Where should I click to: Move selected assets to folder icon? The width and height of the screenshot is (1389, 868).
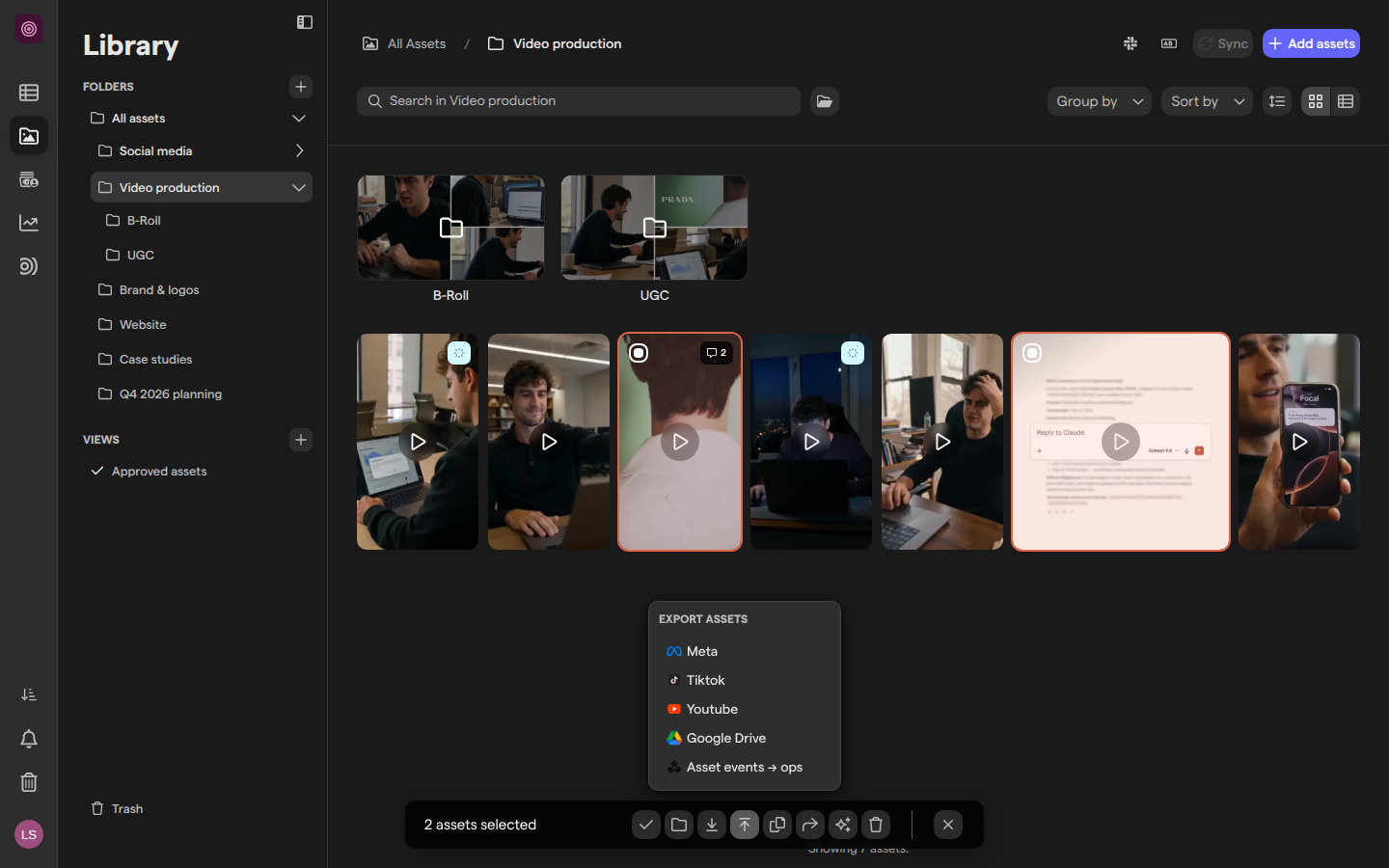(x=679, y=825)
